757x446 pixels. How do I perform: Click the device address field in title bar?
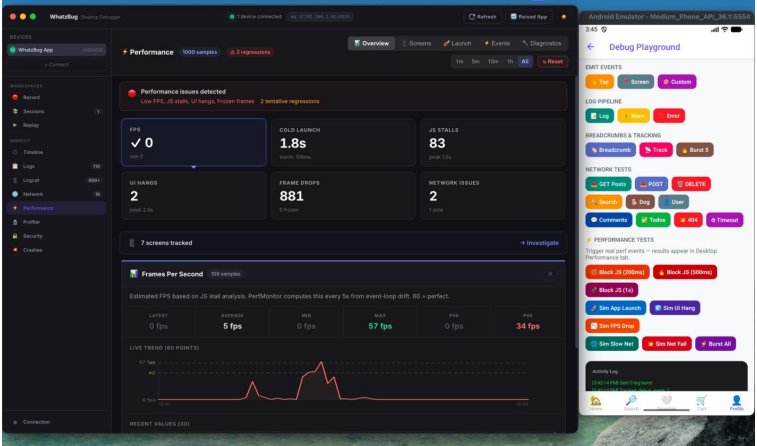[x=320, y=17]
